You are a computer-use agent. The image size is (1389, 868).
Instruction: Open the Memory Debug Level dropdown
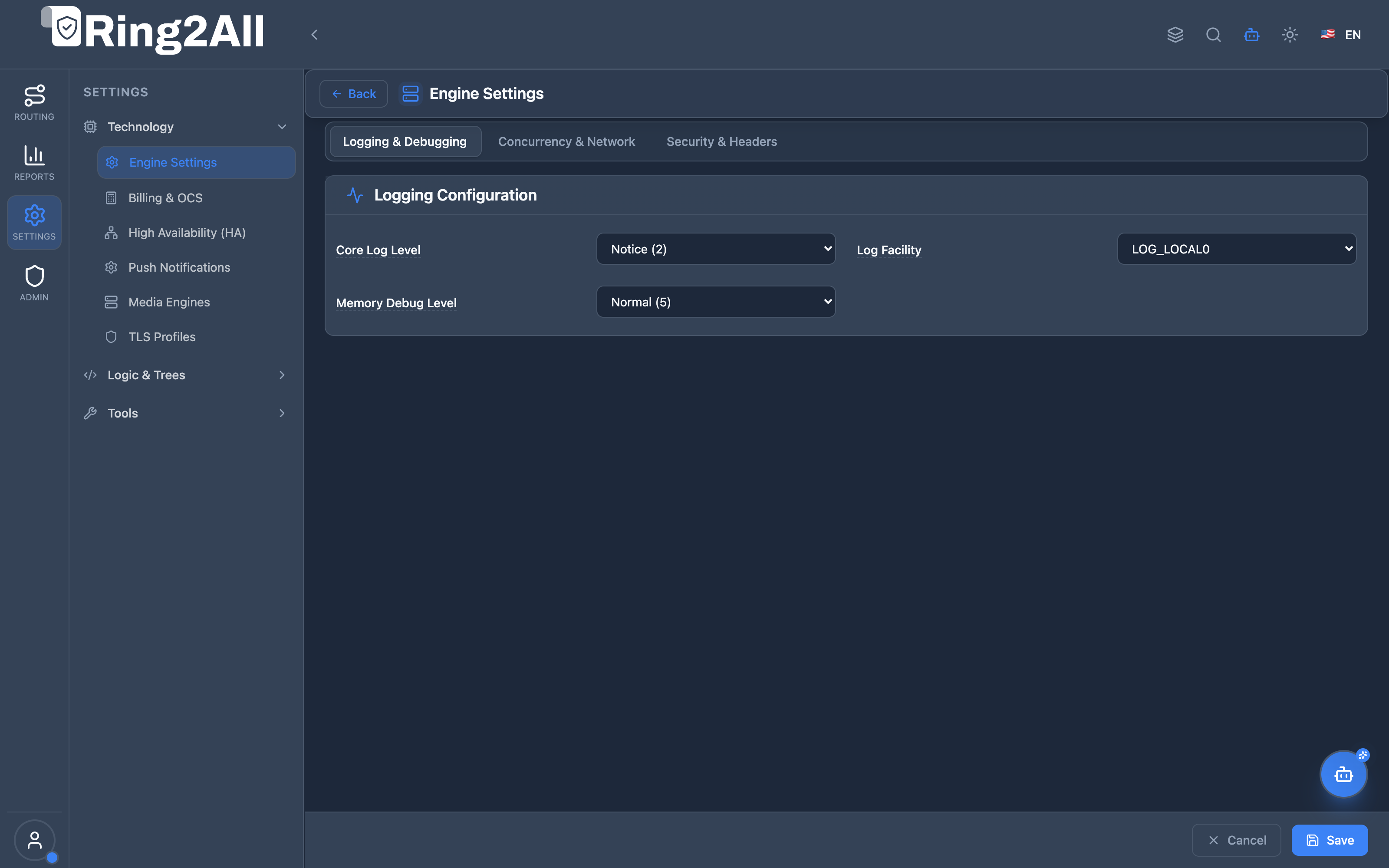[716, 302]
